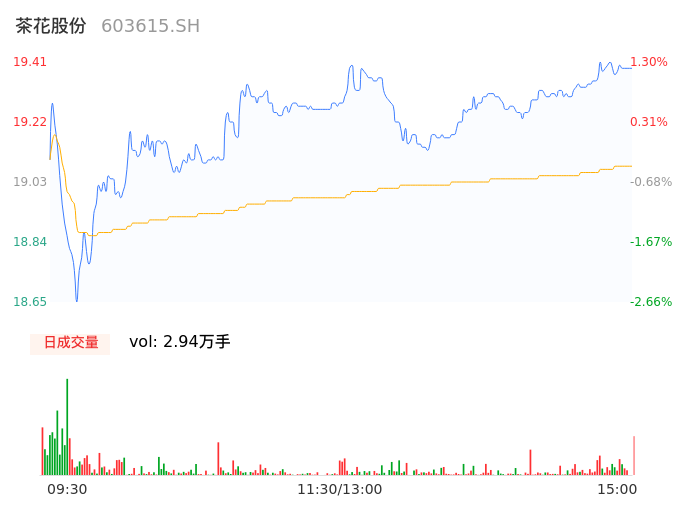
Task: Click the 19.03 price axis label
Action: tap(30, 182)
